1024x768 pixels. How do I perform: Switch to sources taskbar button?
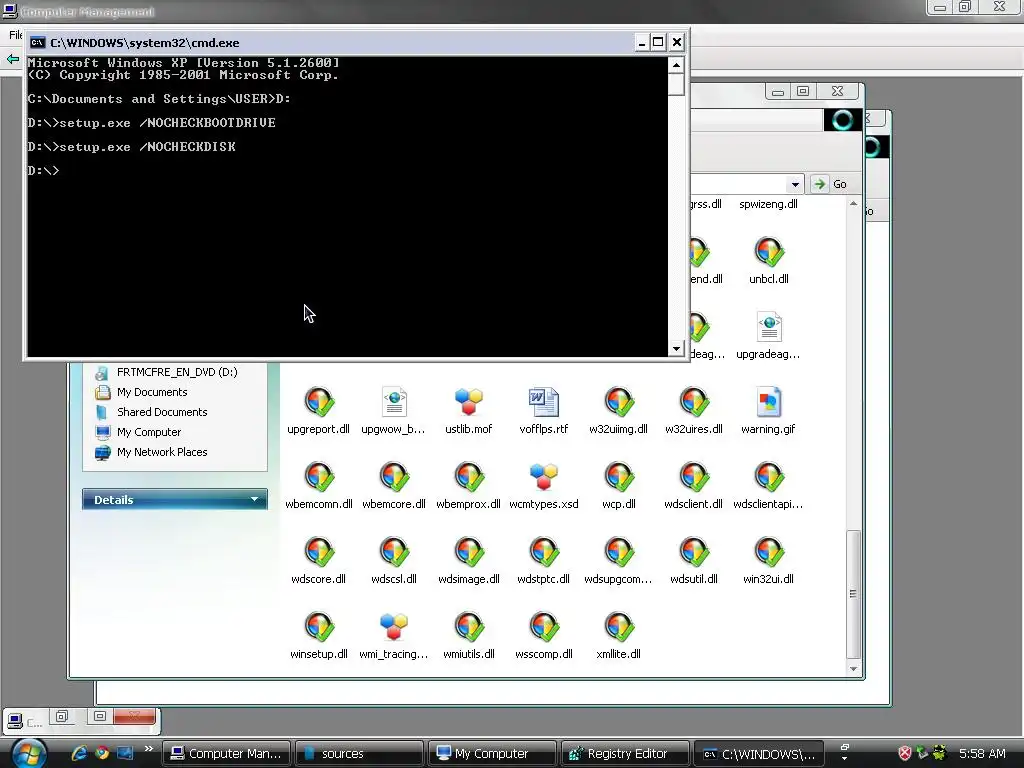tap(359, 754)
